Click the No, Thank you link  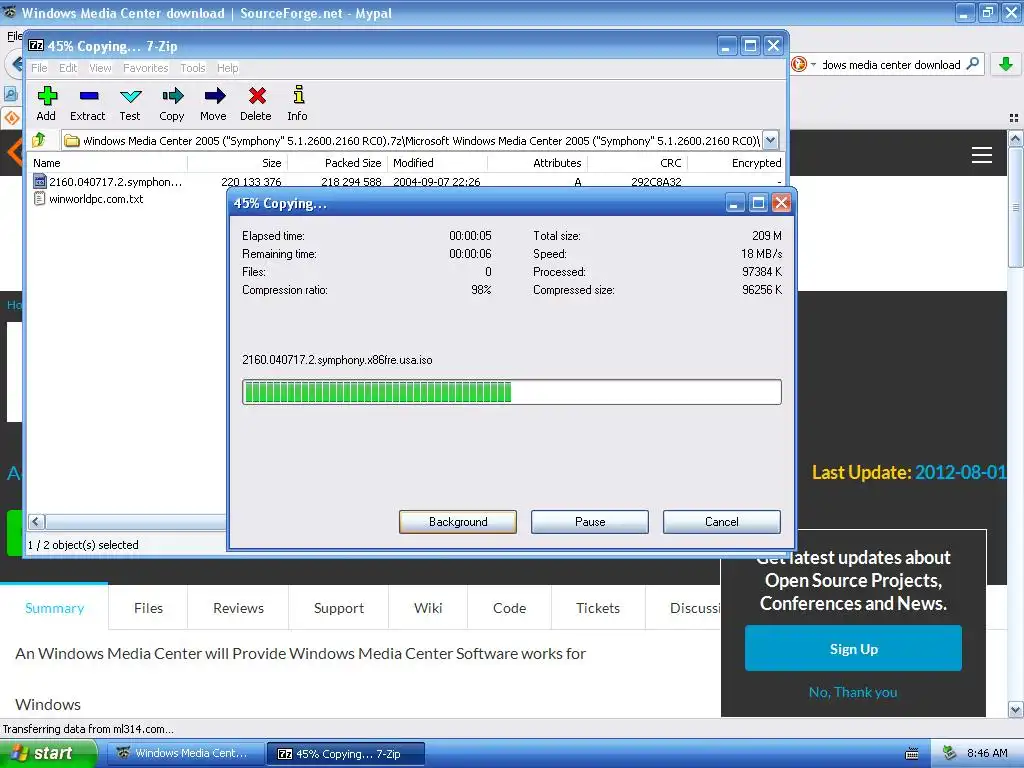[x=853, y=692]
